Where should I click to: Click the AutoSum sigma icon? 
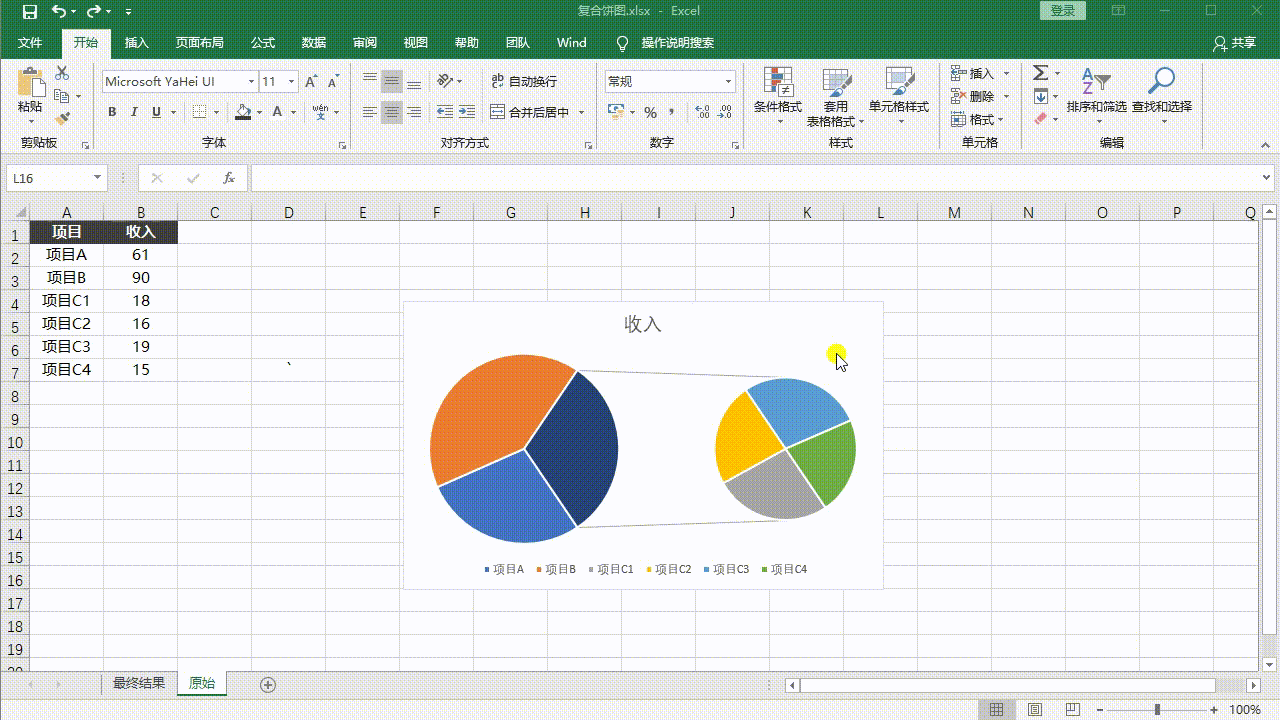coord(1041,73)
